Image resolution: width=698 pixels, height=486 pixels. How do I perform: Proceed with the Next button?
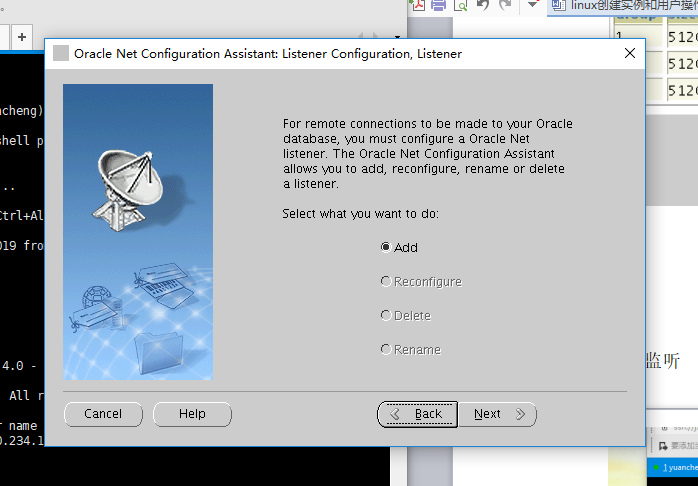pyautogui.click(x=498, y=414)
